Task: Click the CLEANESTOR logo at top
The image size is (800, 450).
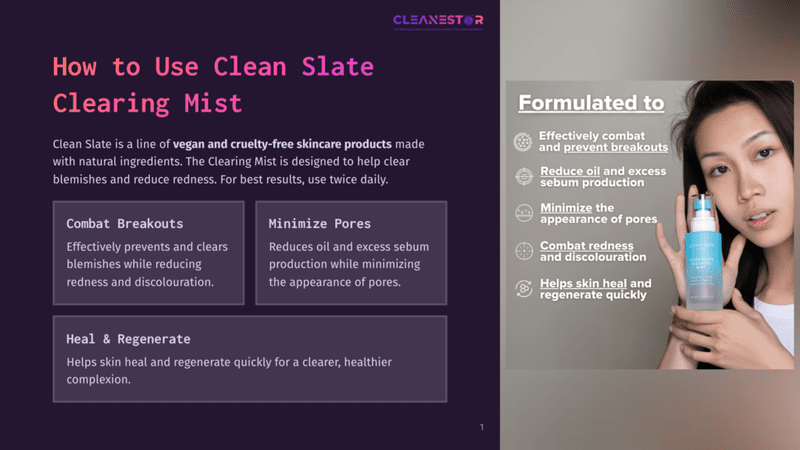Action: click(438, 21)
